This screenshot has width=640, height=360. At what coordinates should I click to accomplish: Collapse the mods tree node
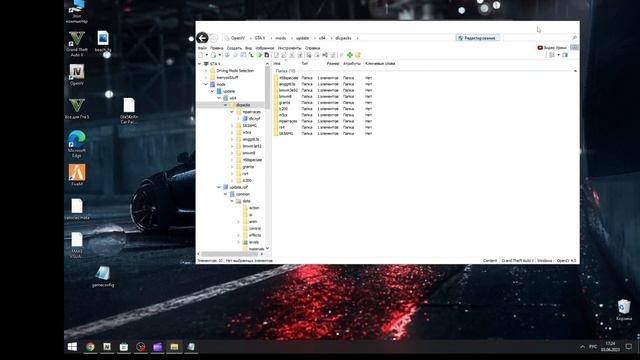pyautogui.click(x=206, y=84)
